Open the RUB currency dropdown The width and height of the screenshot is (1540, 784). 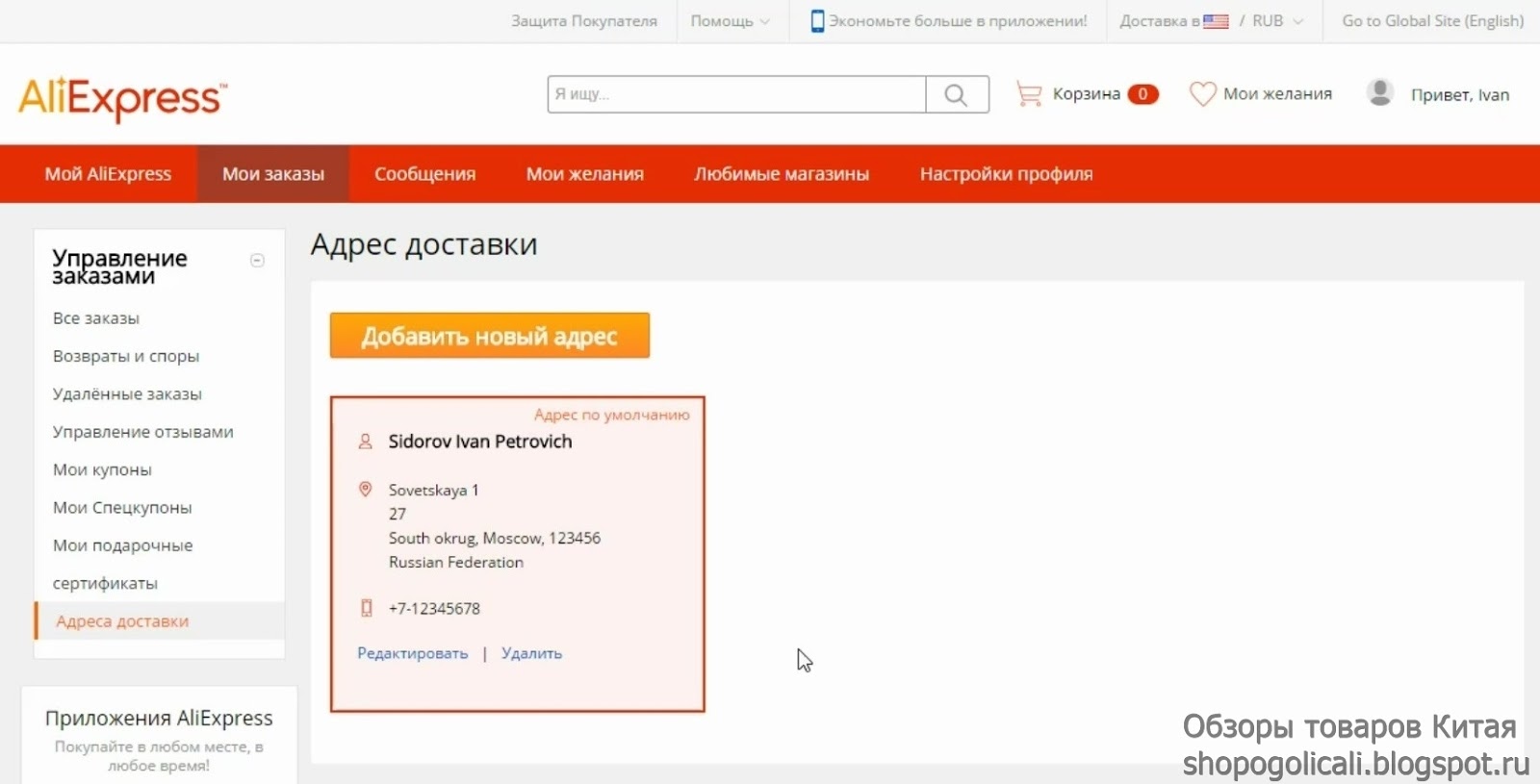(x=1277, y=21)
